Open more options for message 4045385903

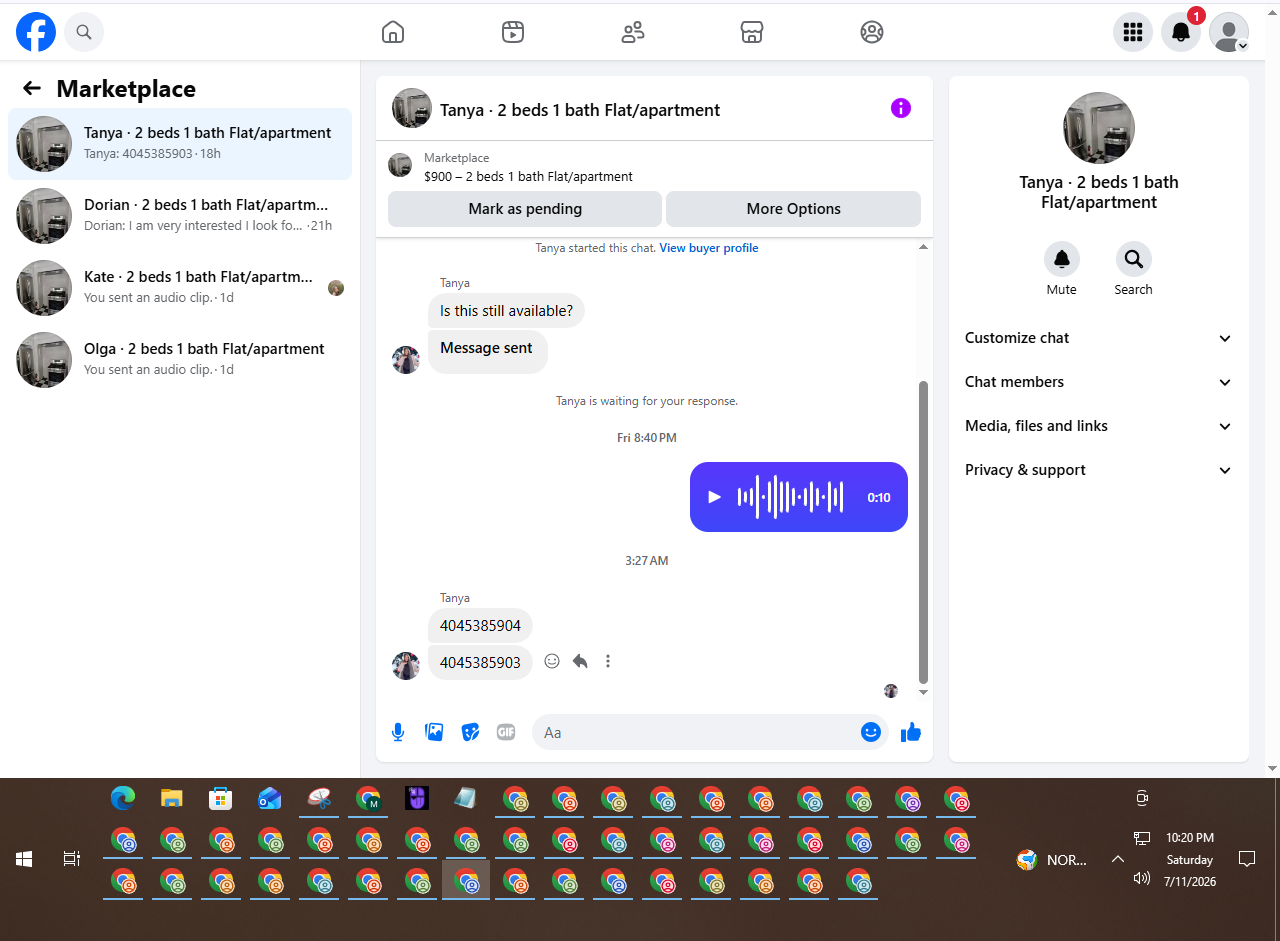[608, 661]
